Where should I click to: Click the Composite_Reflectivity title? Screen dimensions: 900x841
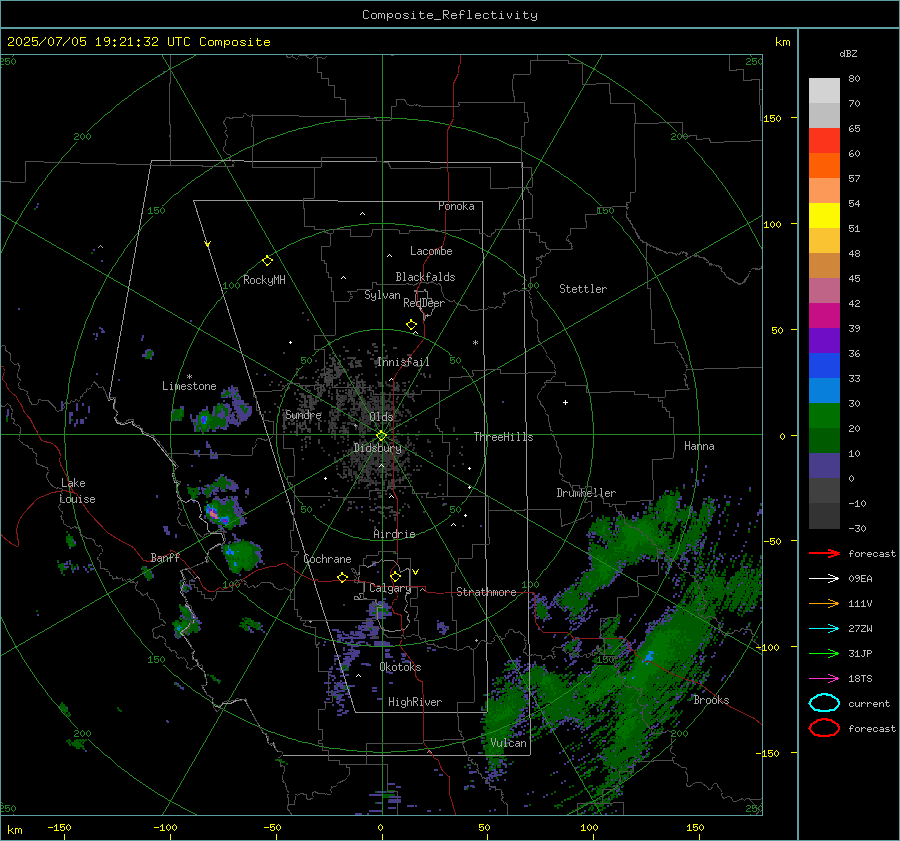pos(449,15)
